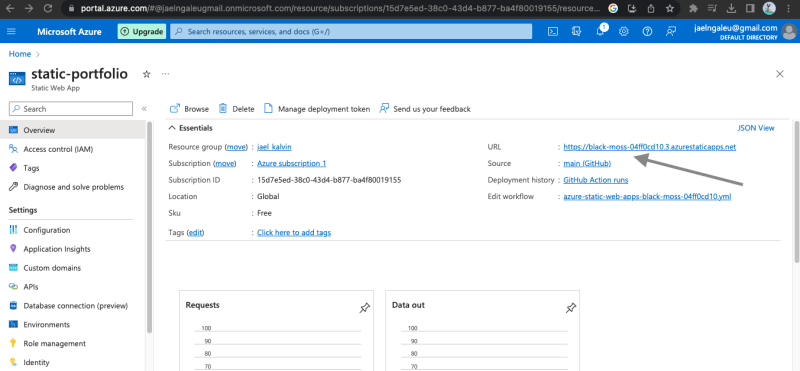Open the top-bar Feedback icon

pyautogui.click(x=671, y=31)
